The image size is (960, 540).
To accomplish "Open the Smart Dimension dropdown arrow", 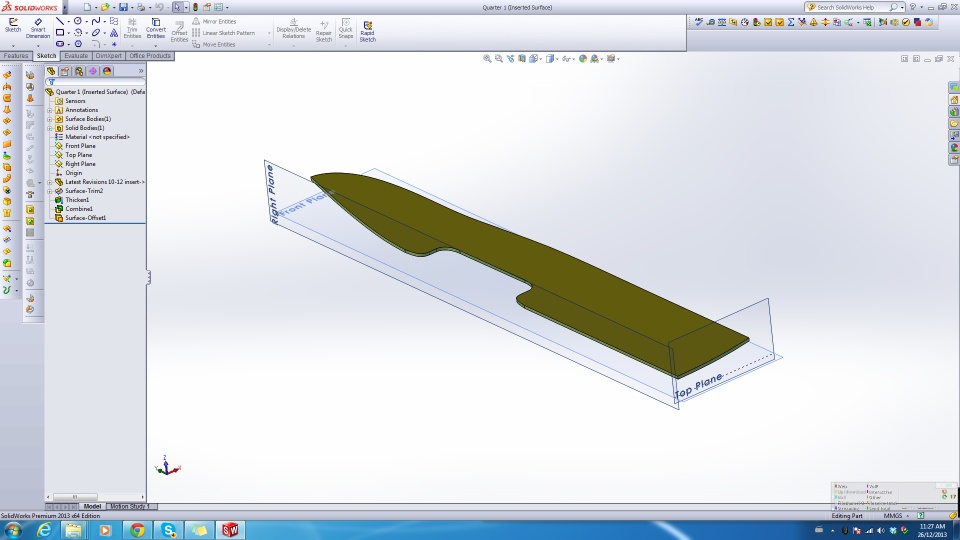I will [x=38, y=45].
